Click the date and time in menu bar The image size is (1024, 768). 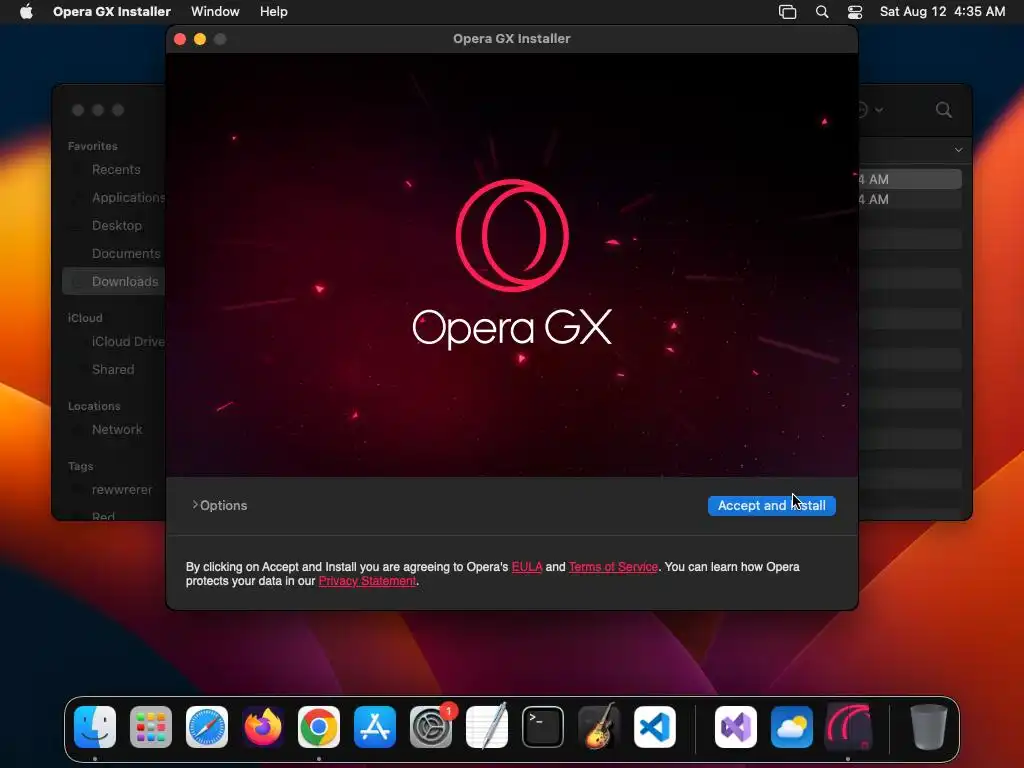click(942, 12)
